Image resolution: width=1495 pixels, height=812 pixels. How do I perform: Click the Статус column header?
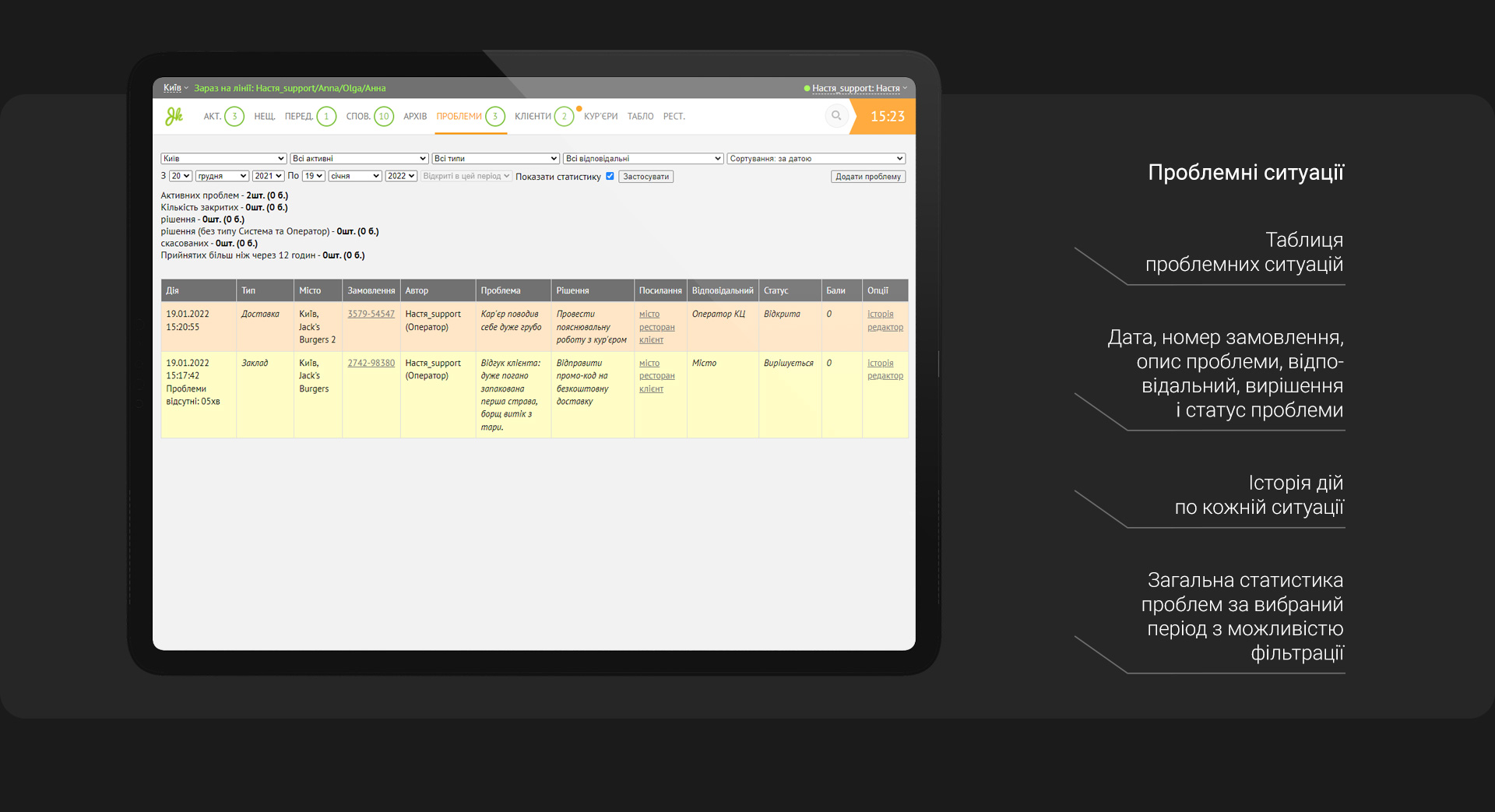click(x=790, y=290)
